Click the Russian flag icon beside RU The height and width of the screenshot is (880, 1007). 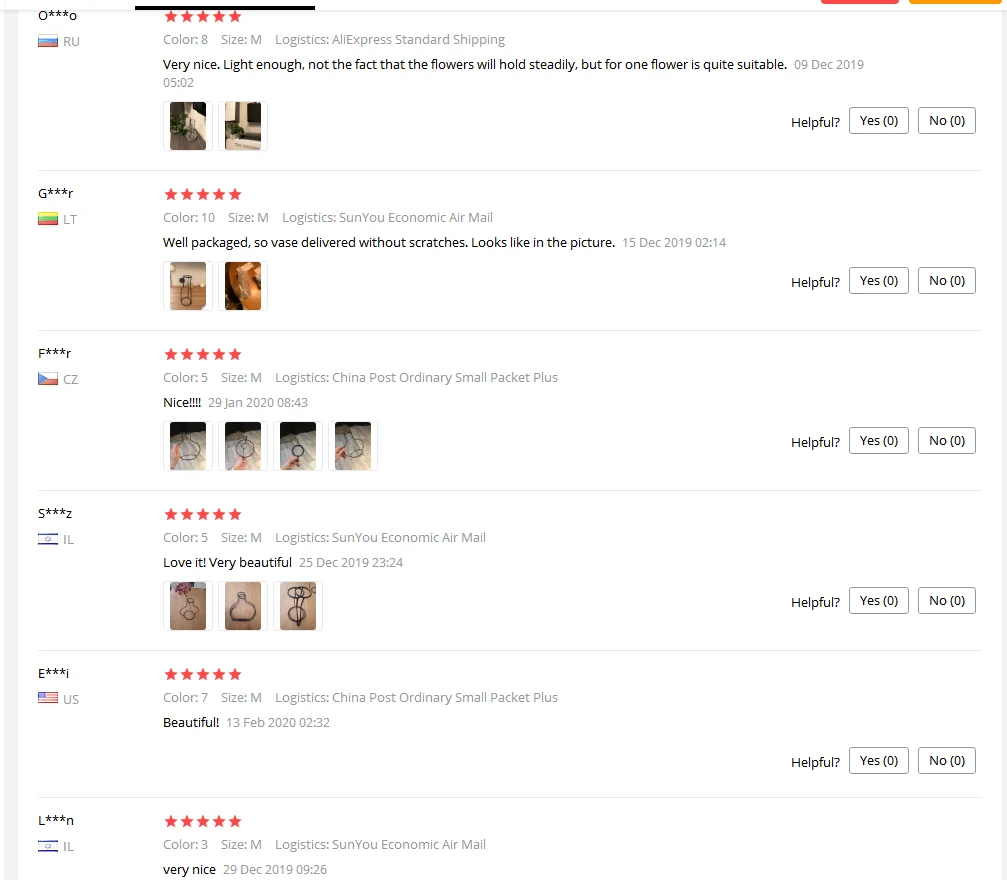(48, 42)
